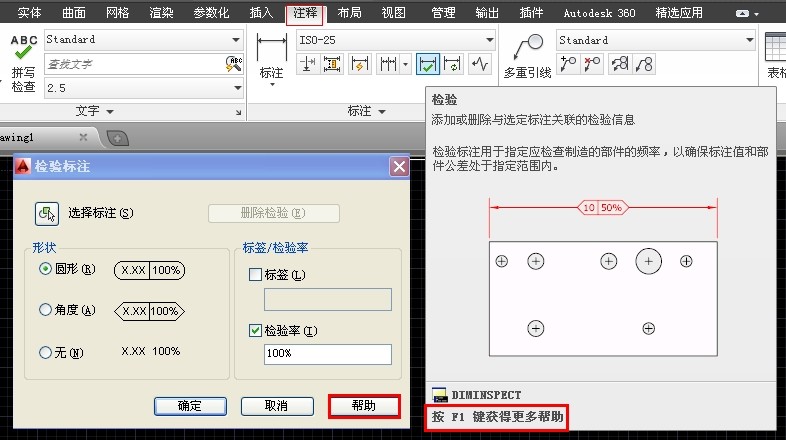Click the remove leader icon
Screen dimensions: 786x440
[x=592, y=64]
